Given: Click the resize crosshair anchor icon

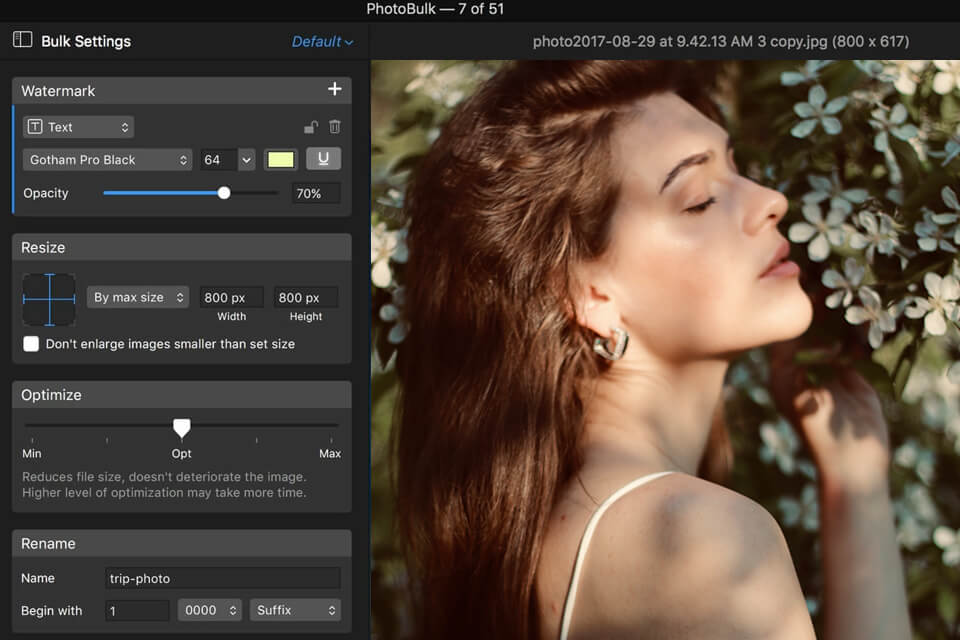Looking at the screenshot, I should pyautogui.click(x=49, y=299).
